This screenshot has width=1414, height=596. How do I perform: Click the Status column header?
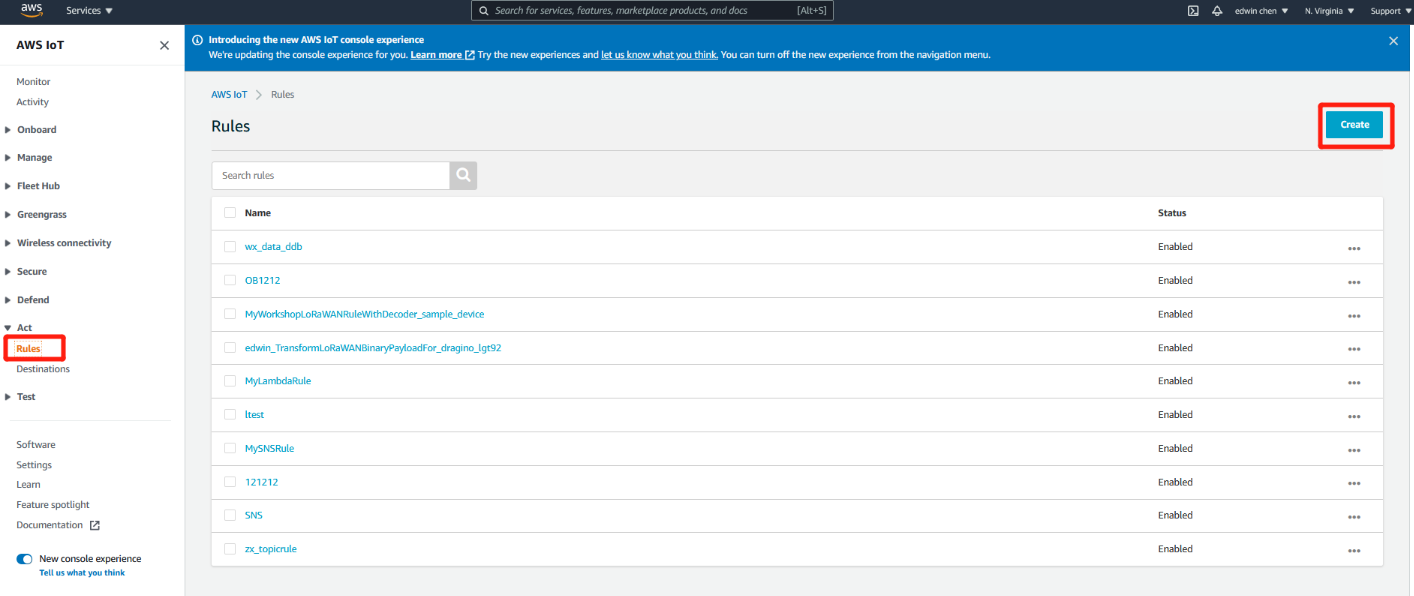1172,213
